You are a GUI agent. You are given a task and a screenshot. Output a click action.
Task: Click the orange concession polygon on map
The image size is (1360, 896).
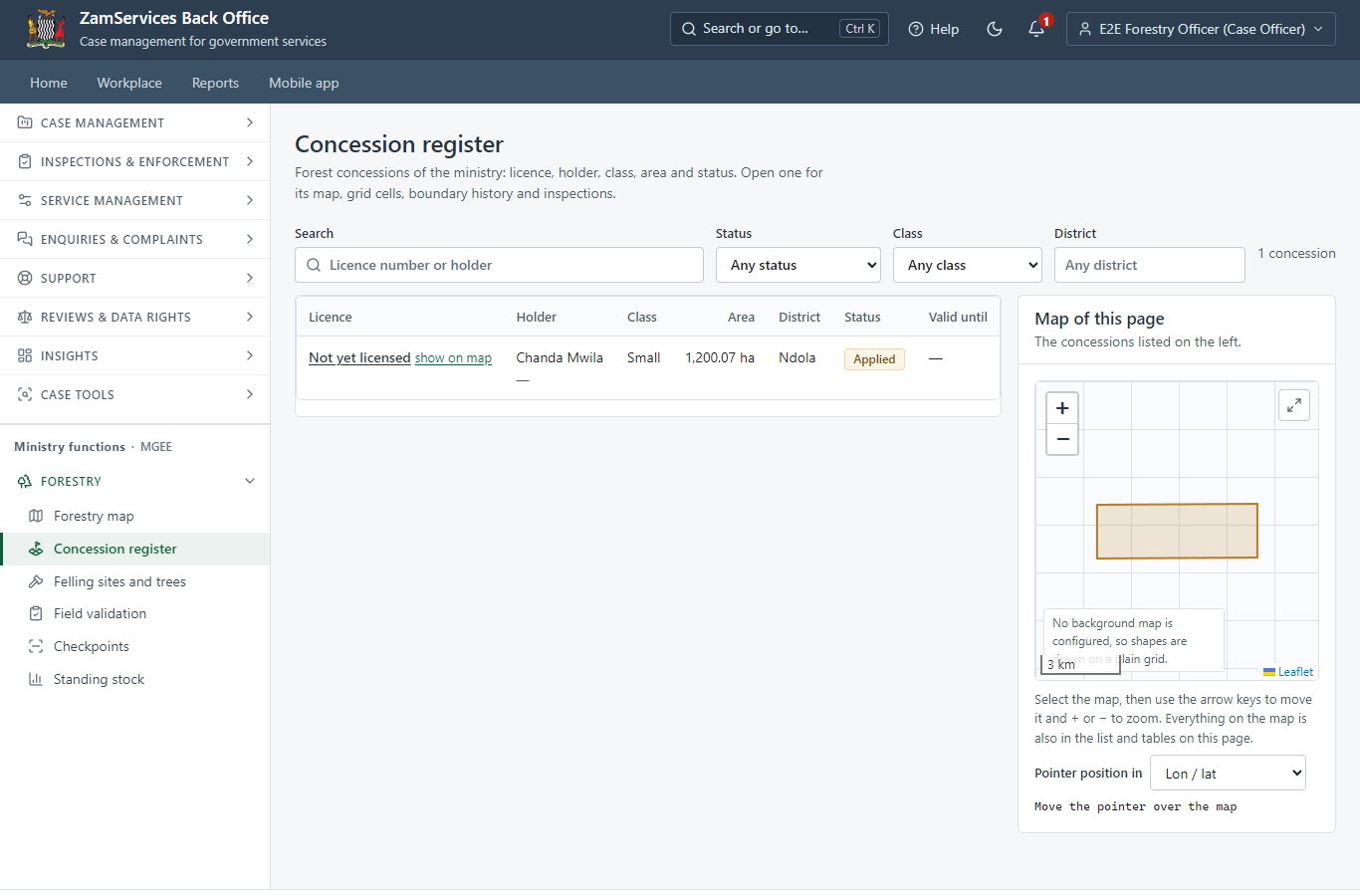pos(1177,531)
